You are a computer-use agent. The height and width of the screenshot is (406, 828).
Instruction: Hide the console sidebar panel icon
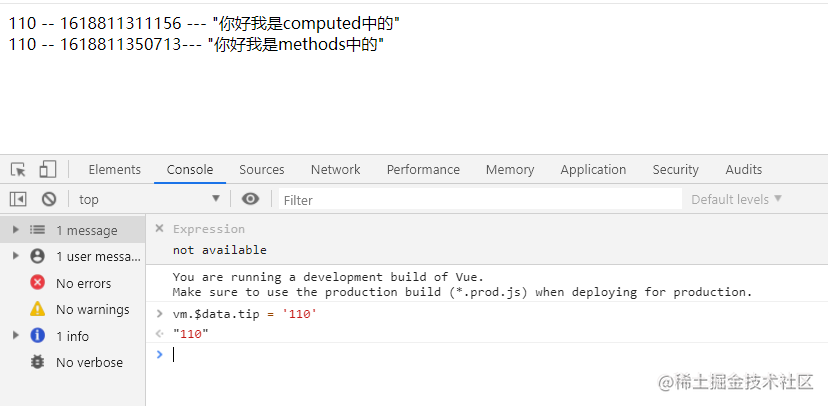[18, 199]
